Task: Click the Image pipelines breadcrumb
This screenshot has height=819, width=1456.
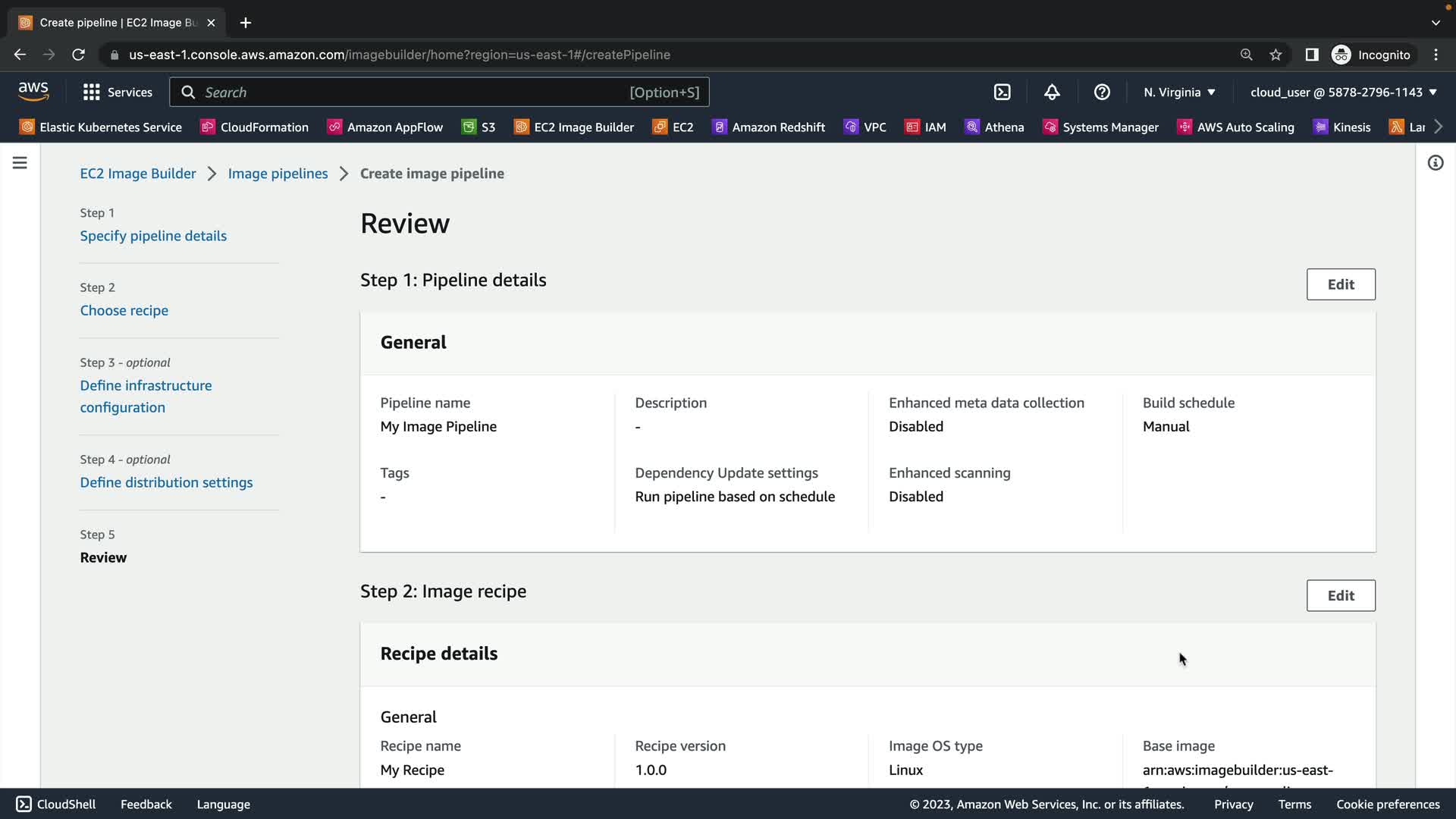Action: (278, 174)
